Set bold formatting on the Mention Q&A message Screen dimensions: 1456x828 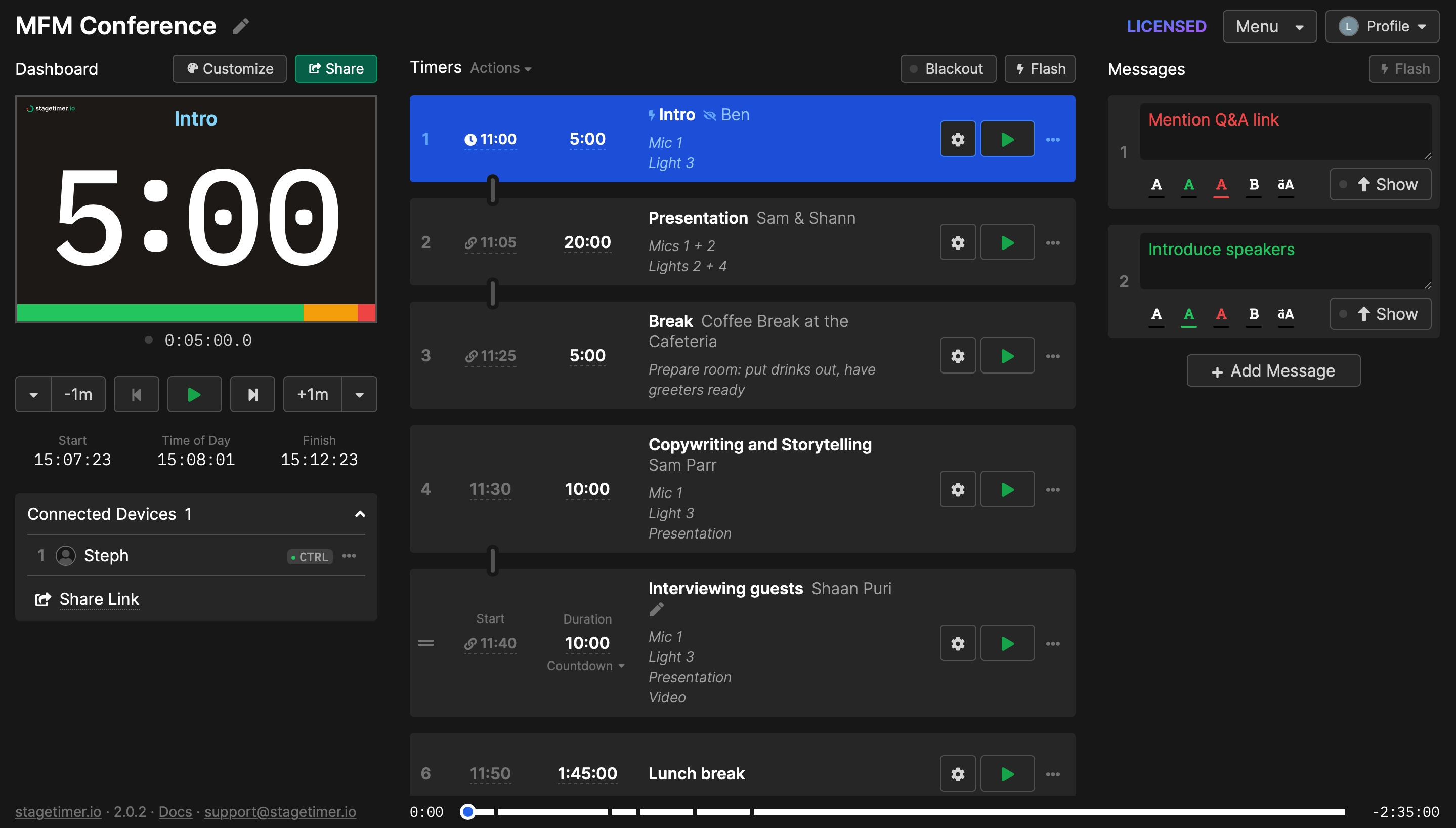pos(1254,185)
